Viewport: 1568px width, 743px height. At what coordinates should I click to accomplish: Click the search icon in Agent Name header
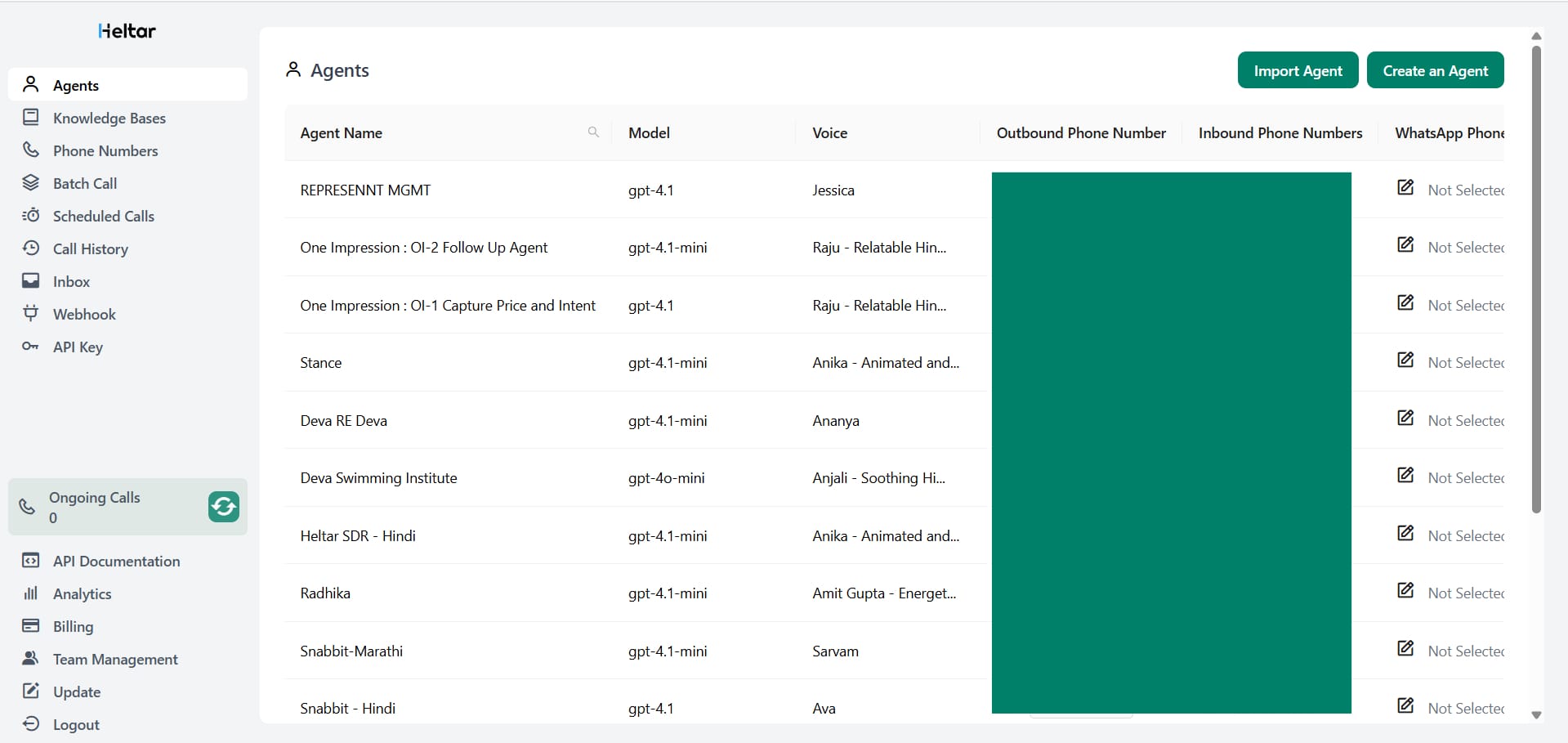pos(593,132)
